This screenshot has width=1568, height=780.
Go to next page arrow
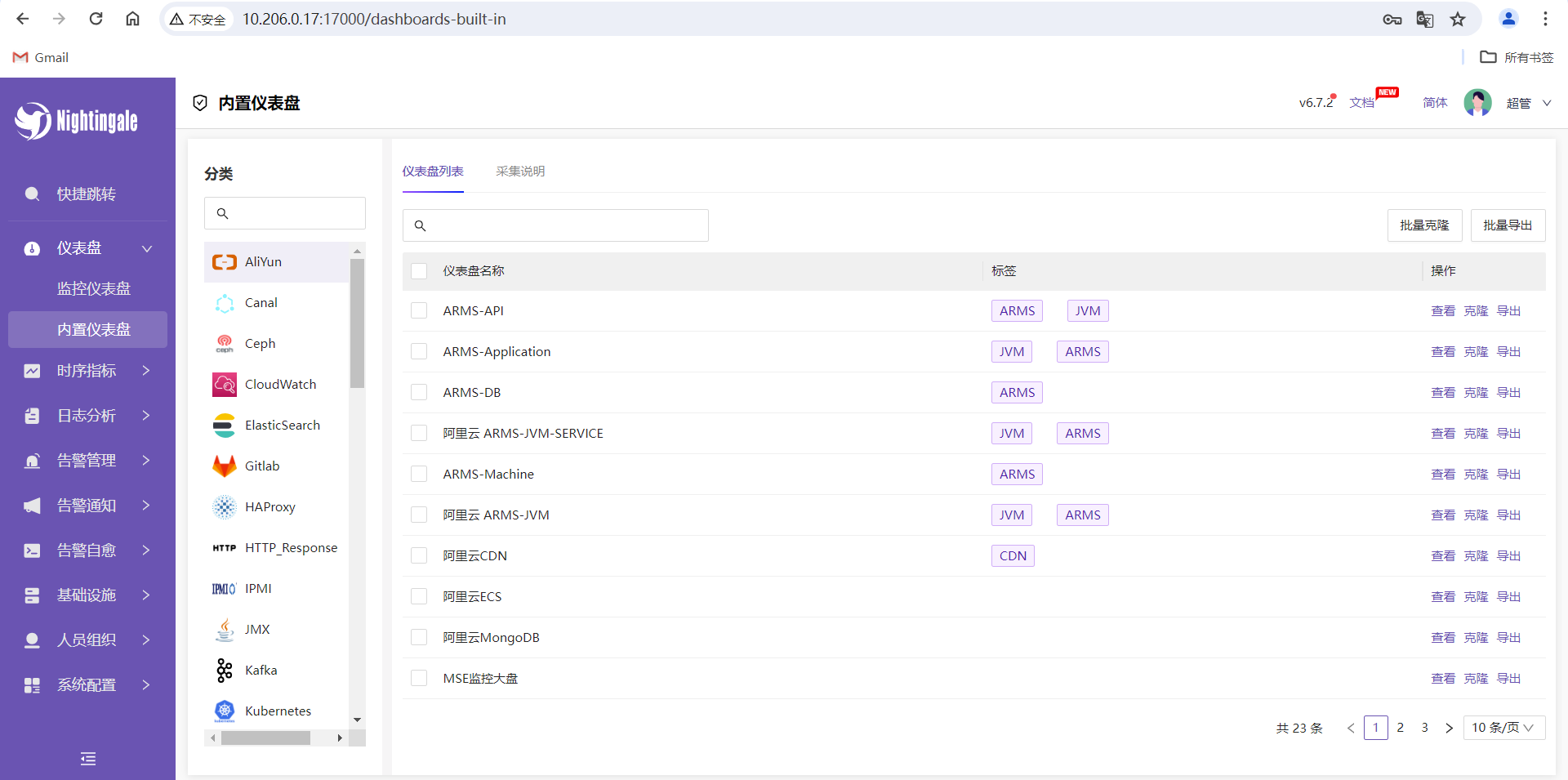pyautogui.click(x=1449, y=728)
